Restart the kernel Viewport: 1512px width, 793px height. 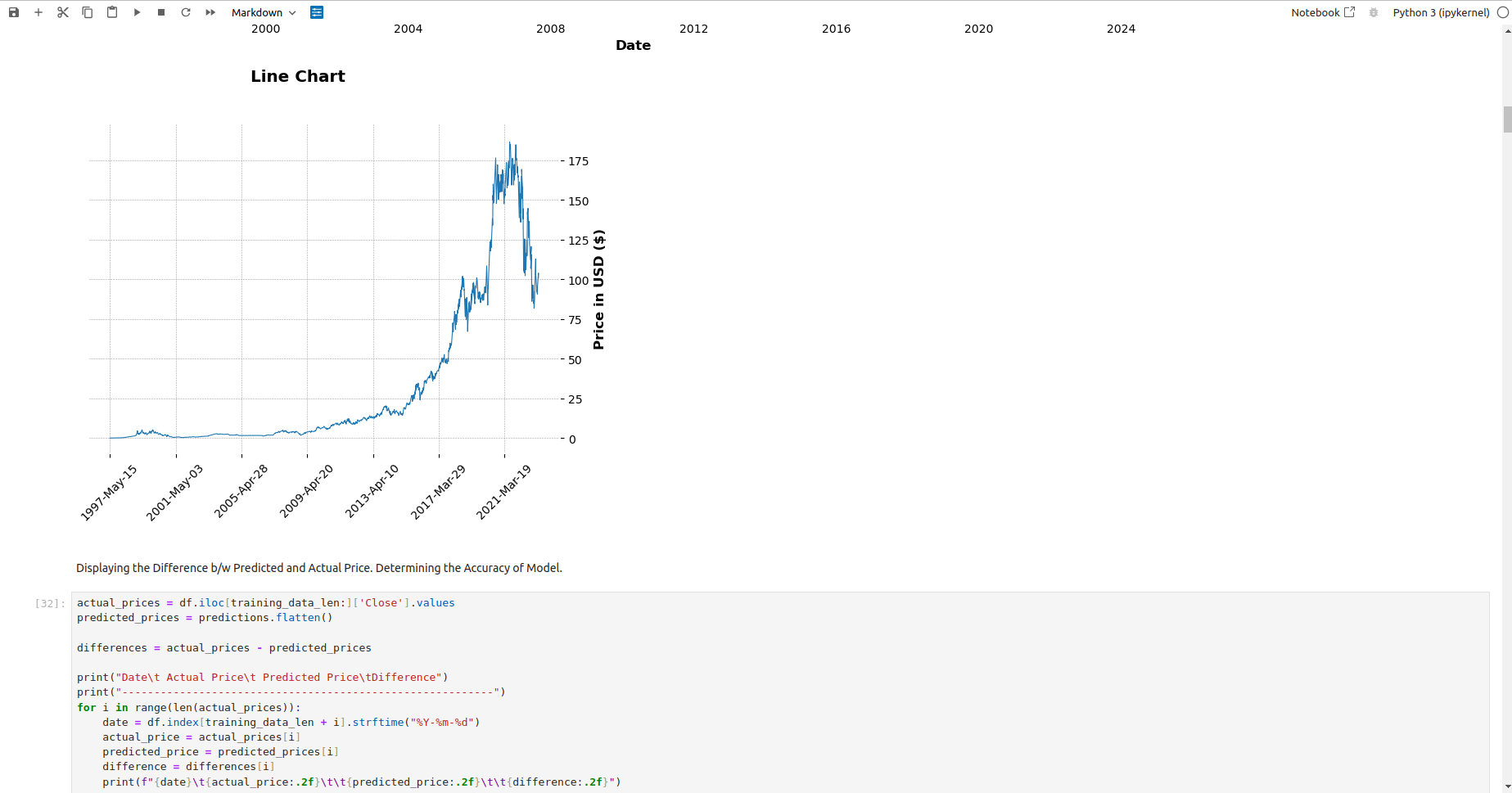tap(186, 12)
